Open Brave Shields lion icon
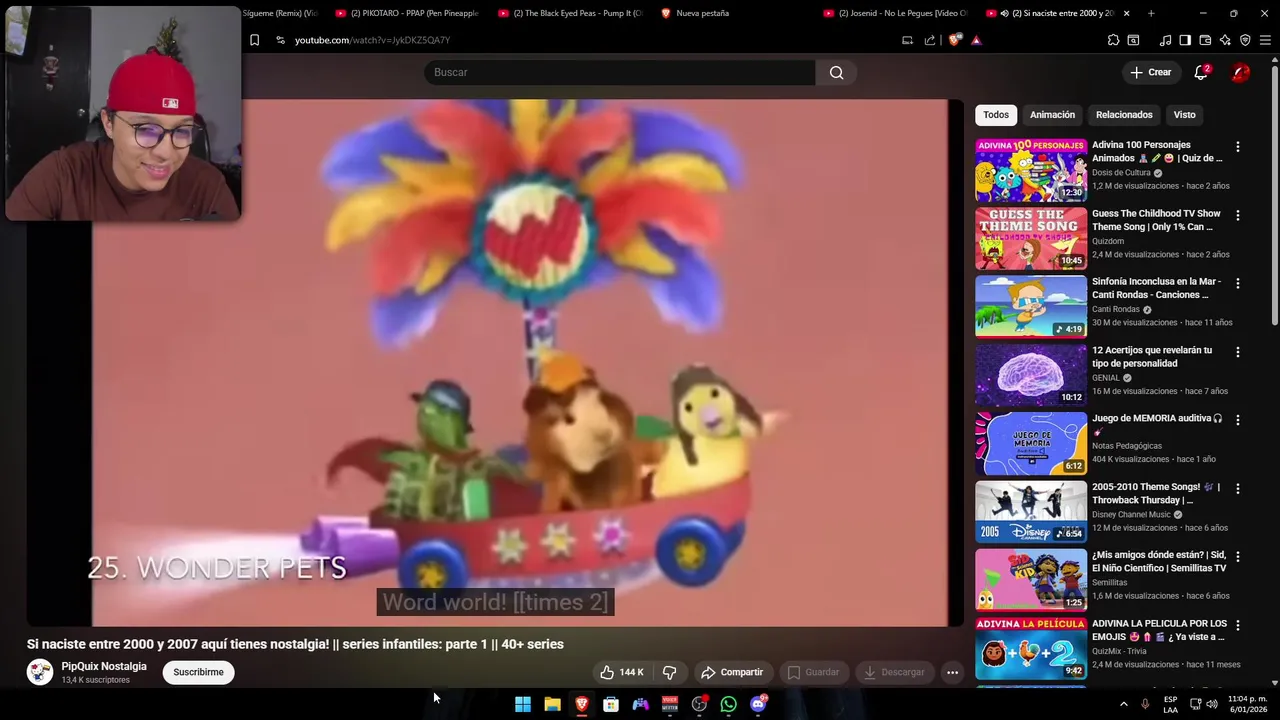Viewport: 1280px width, 720px height. coord(955,40)
